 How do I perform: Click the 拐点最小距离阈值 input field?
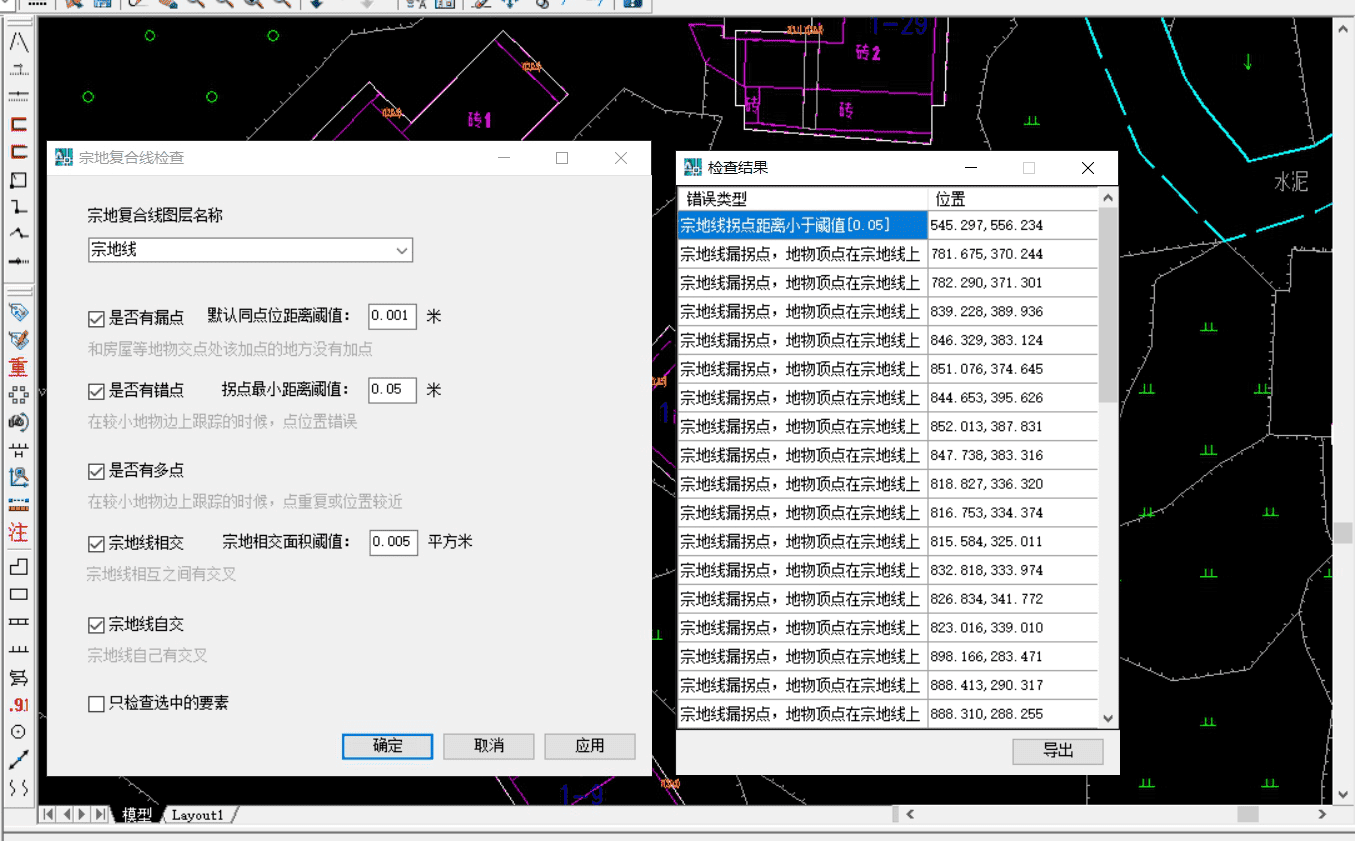click(392, 390)
